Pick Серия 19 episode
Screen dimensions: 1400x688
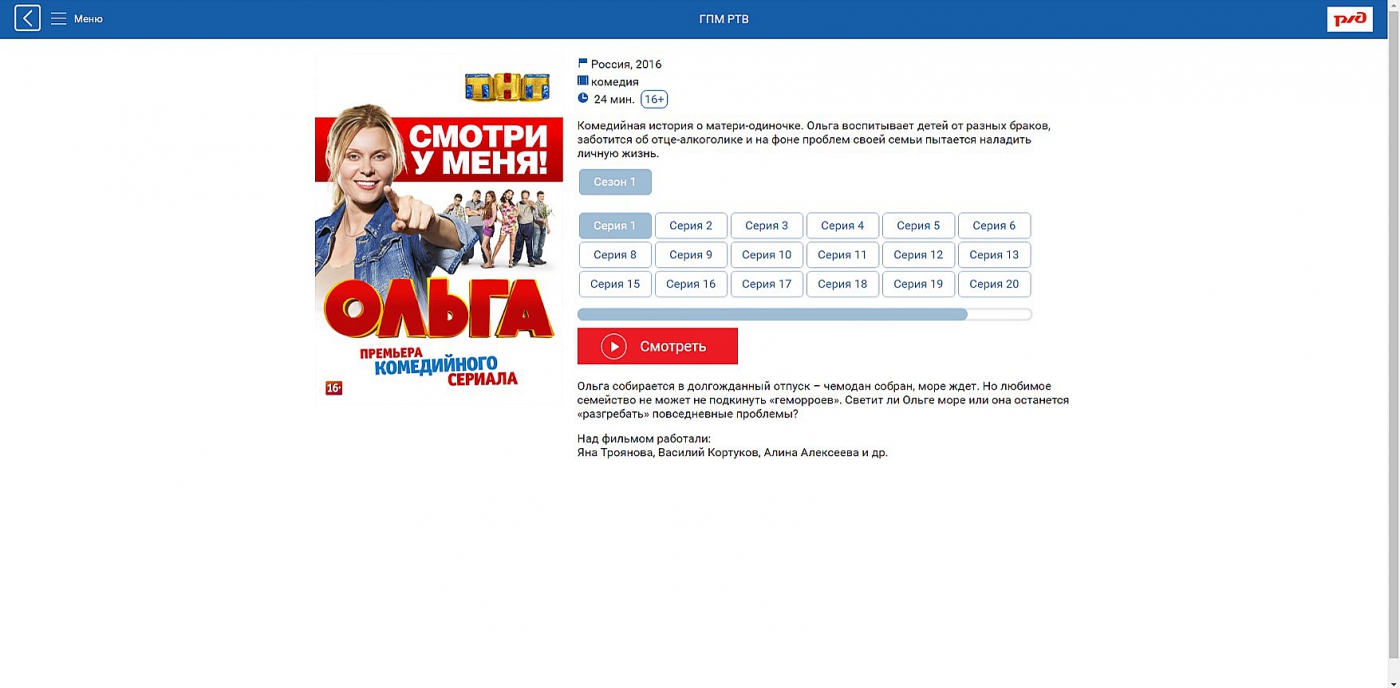[x=919, y=284]
